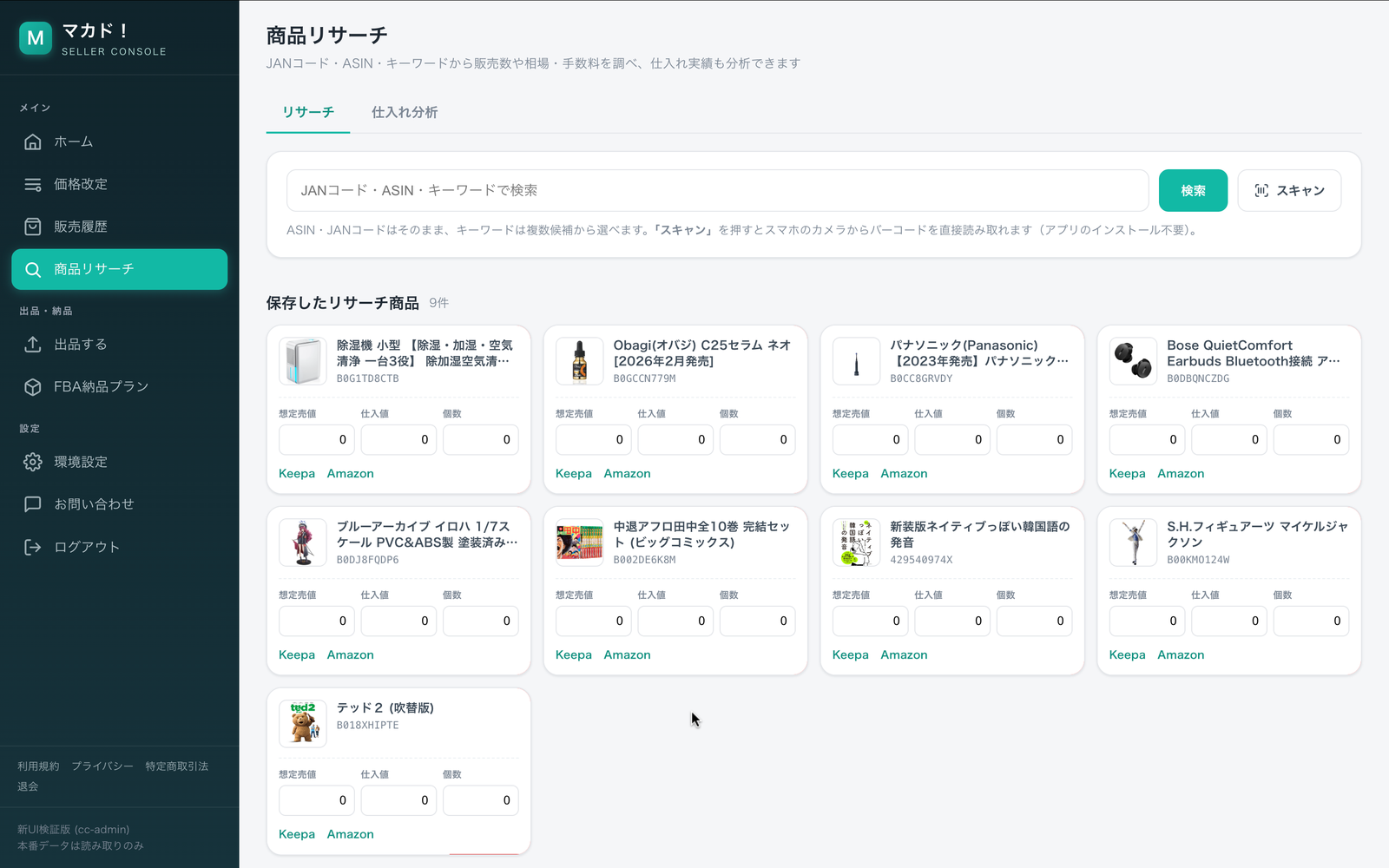Click the ASIN text B0DBQNCZDG

tap(1198, 378)
